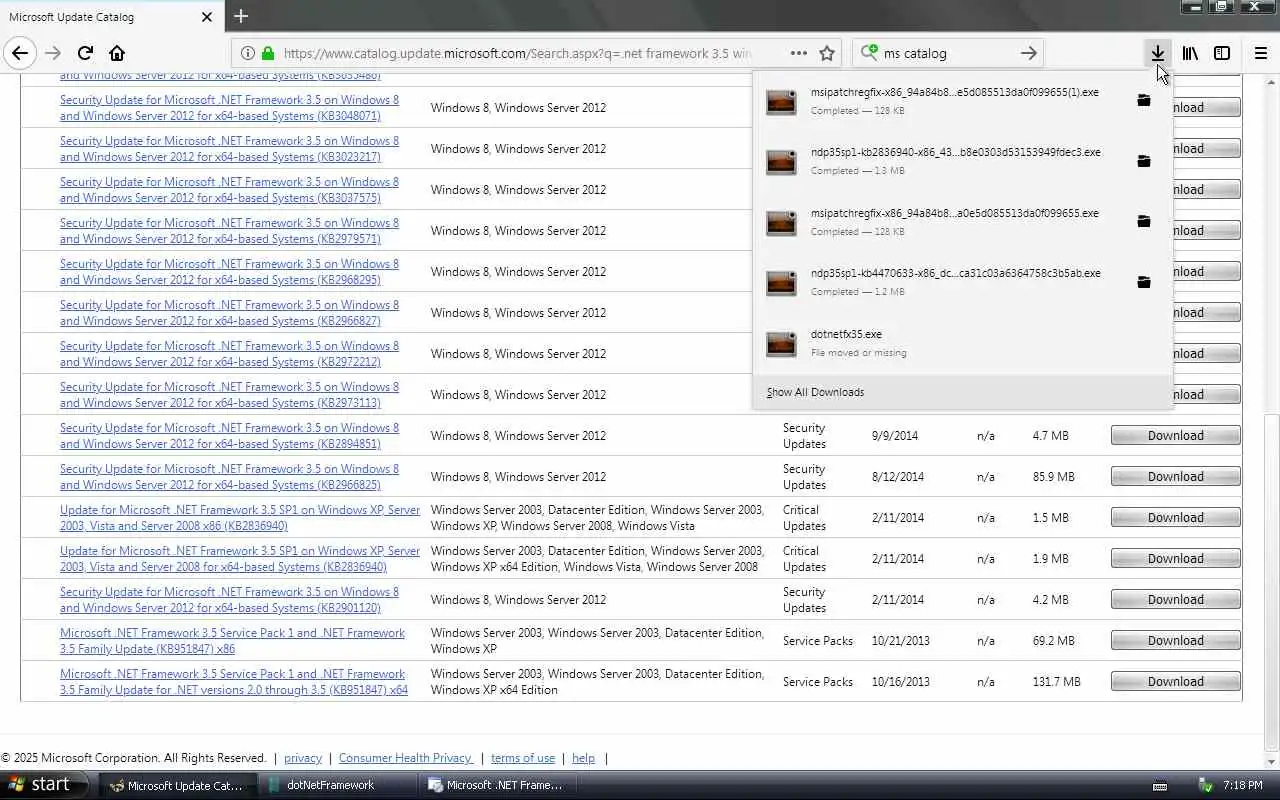Switch to Microsoft Update Cat... taskbar button
The width and height of the screenshot is (1280, 800).
pos(177,785)
